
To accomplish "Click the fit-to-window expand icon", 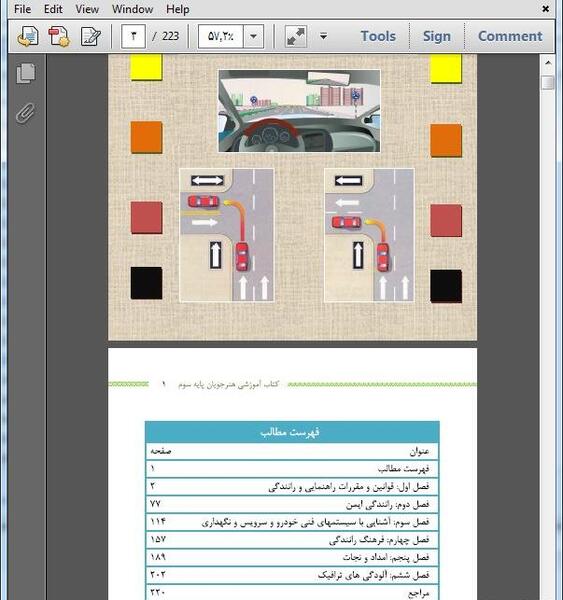I will pyautogui.click(x=295, y=36).
